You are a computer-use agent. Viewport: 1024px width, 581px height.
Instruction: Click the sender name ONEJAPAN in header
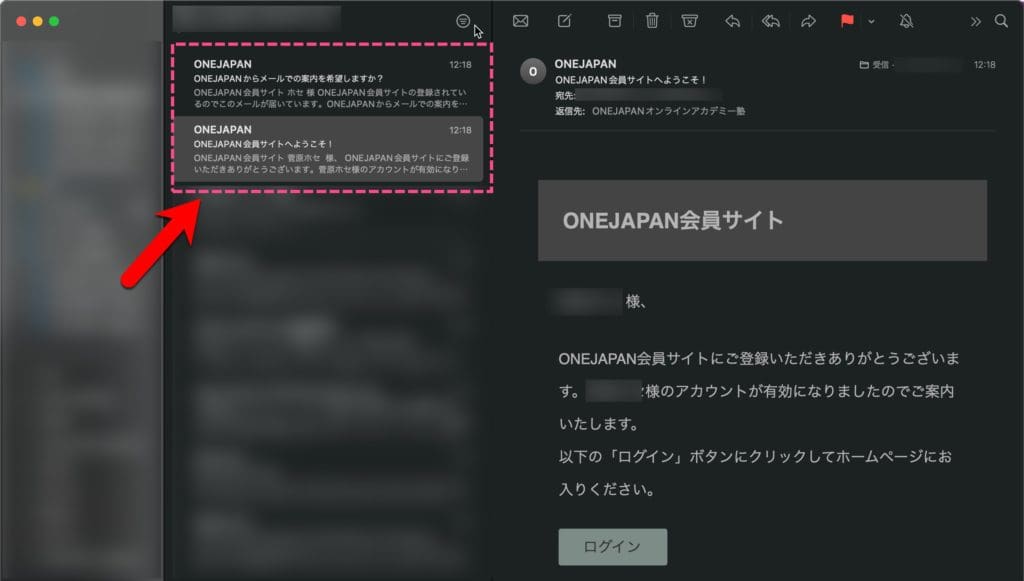pos(585,64)
